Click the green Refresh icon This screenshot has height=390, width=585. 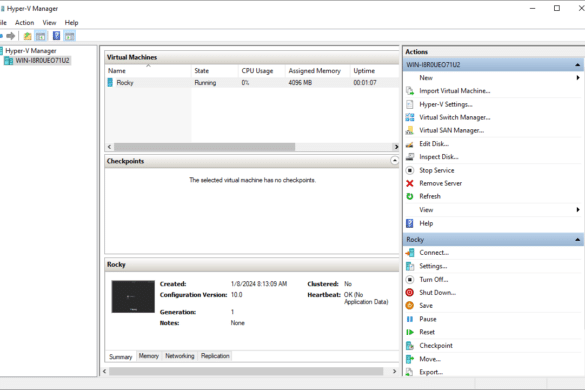(410, 196)
